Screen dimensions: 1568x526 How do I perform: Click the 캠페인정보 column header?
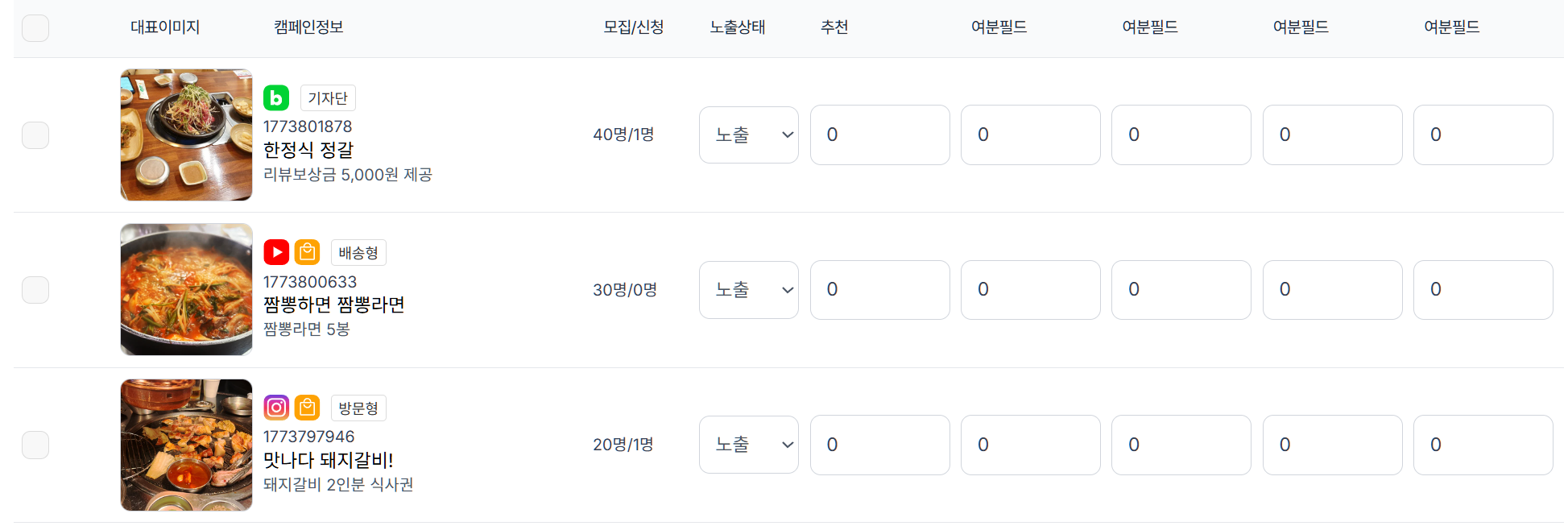(x=308, y=27)
